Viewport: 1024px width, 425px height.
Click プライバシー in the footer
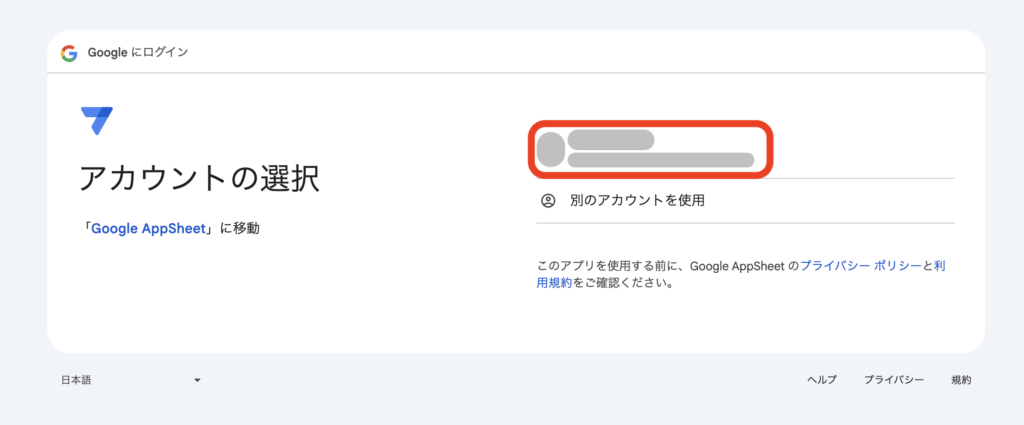tap(894, 380)
